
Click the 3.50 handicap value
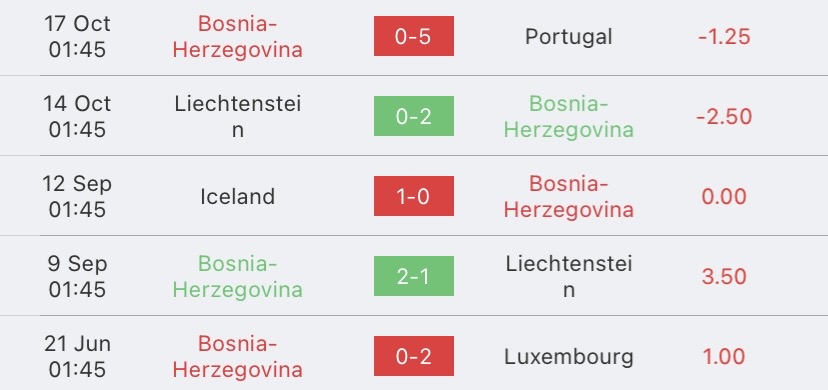tap(724, 277)
